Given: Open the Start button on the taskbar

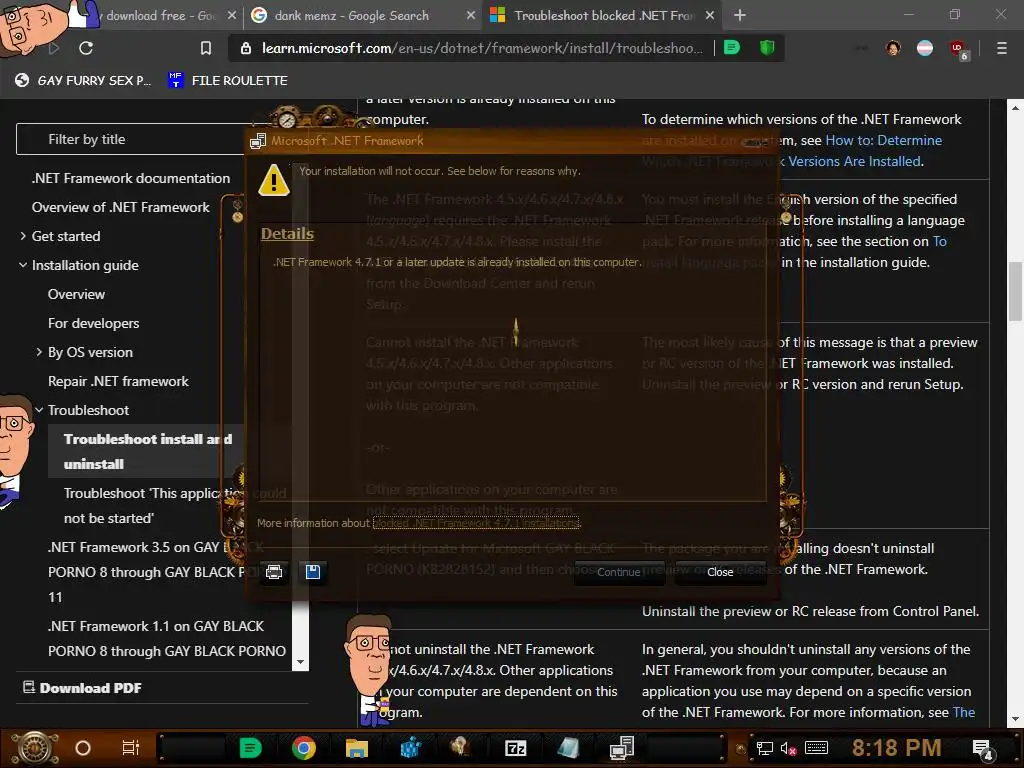Looking at the screenshot, I should (x=34, y=748).
